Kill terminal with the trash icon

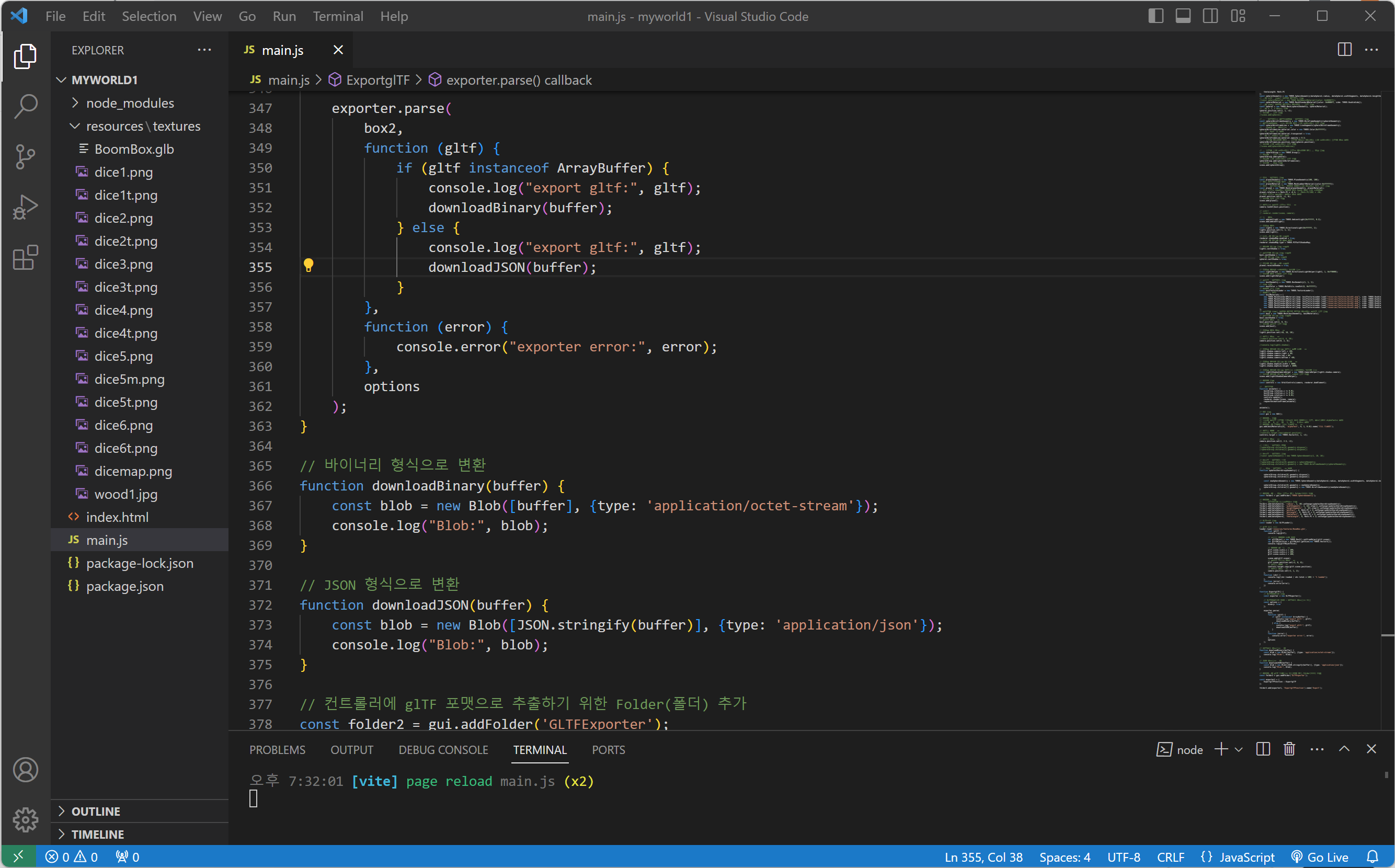(1289, 749)
